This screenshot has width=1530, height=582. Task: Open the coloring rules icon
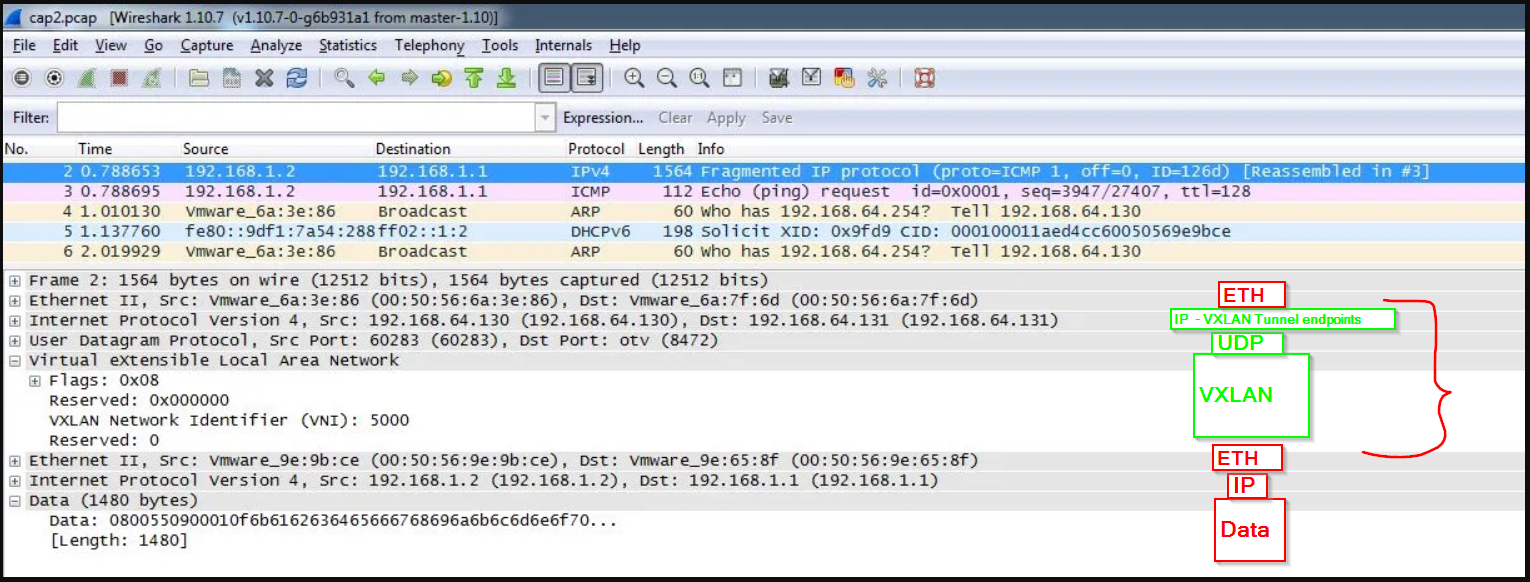pyautogui.click(x=843, y=78)
